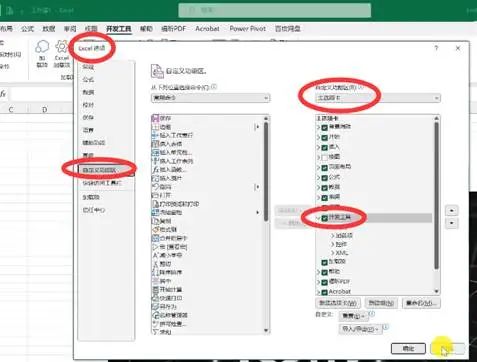Uncheck the 背景消除 tab checkbox
This screenshot has width=477, height=362.
325,127
